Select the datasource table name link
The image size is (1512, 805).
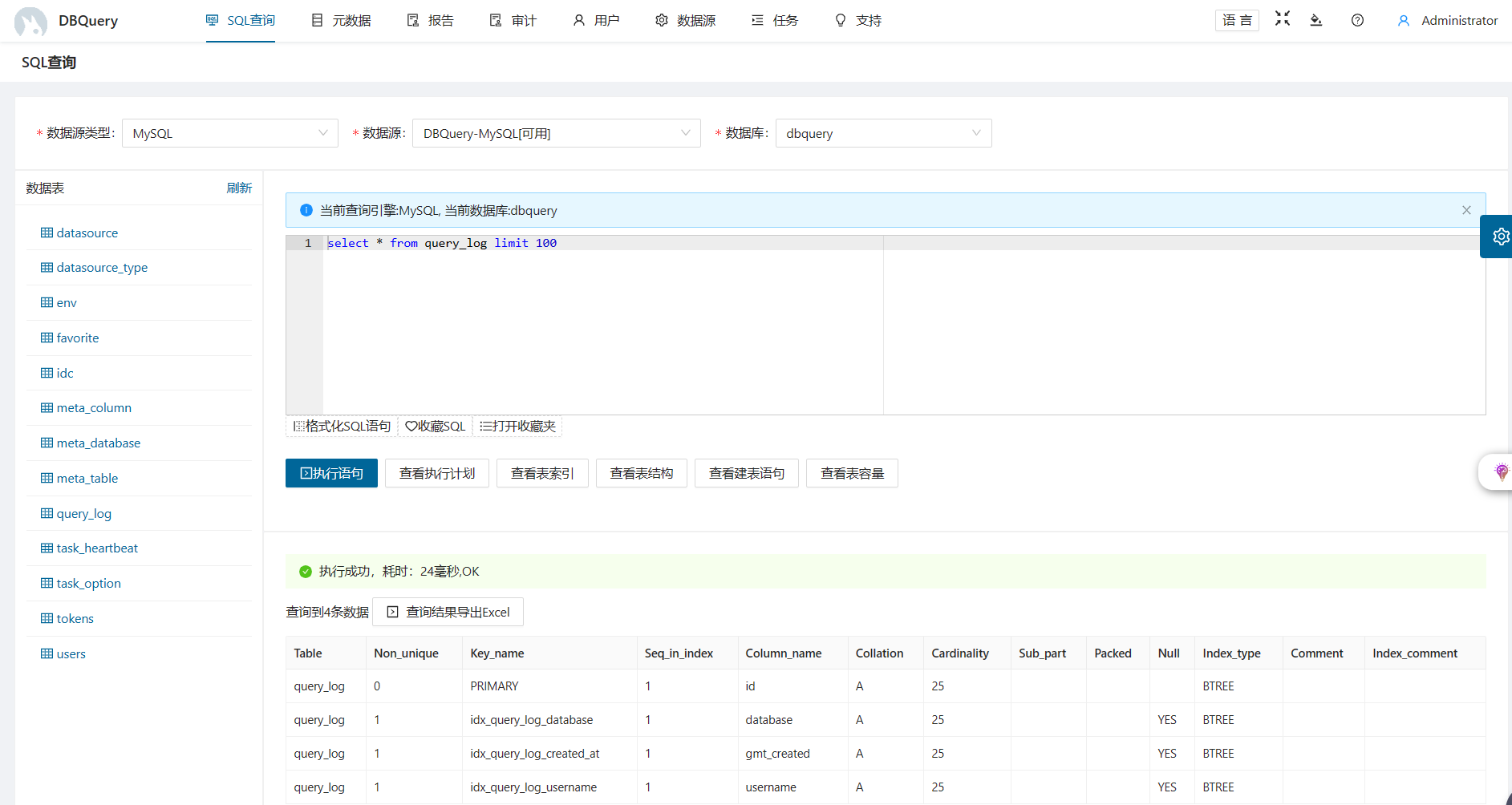tap(87, 233)
